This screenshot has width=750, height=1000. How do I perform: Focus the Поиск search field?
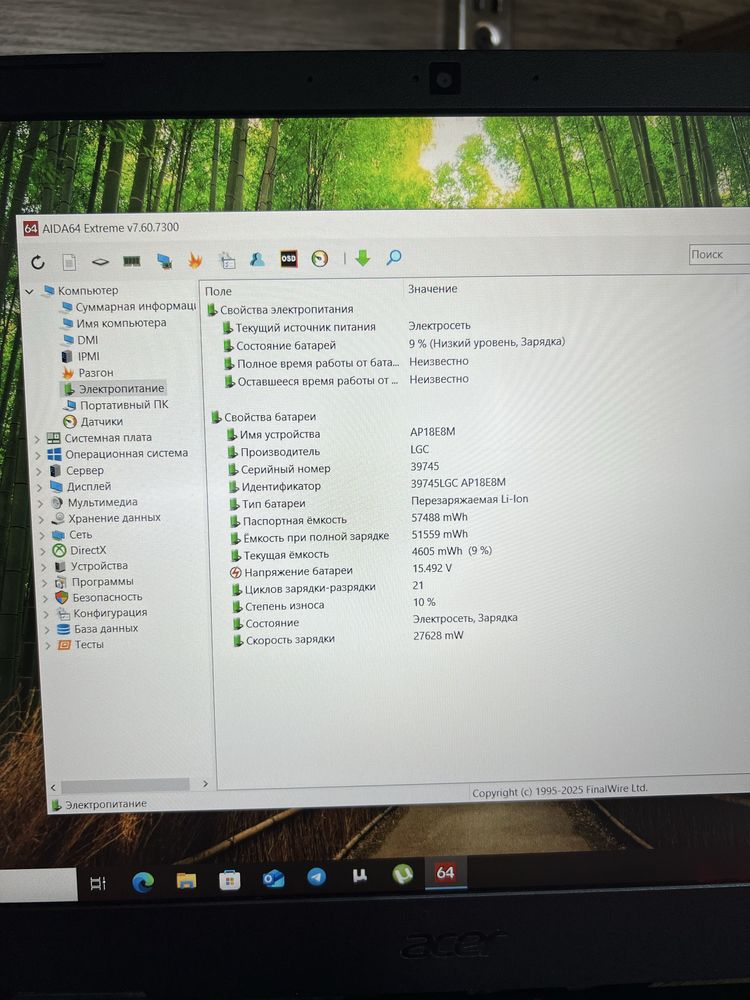(719, 254)
